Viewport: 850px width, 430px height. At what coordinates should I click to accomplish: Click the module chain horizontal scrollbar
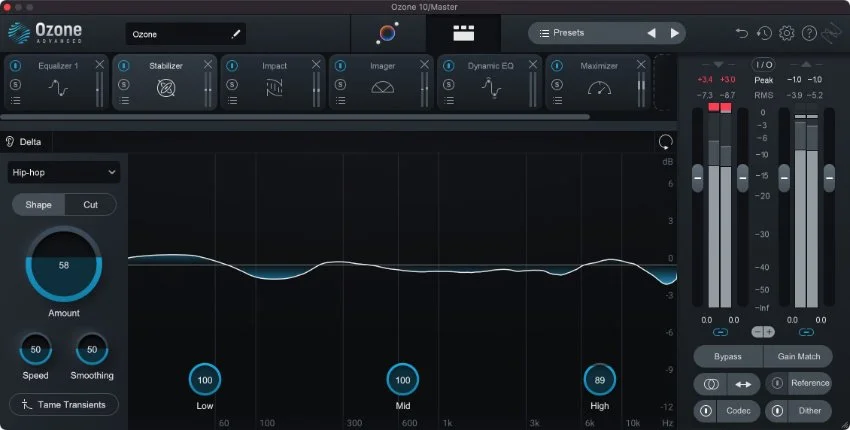[295, 117]
